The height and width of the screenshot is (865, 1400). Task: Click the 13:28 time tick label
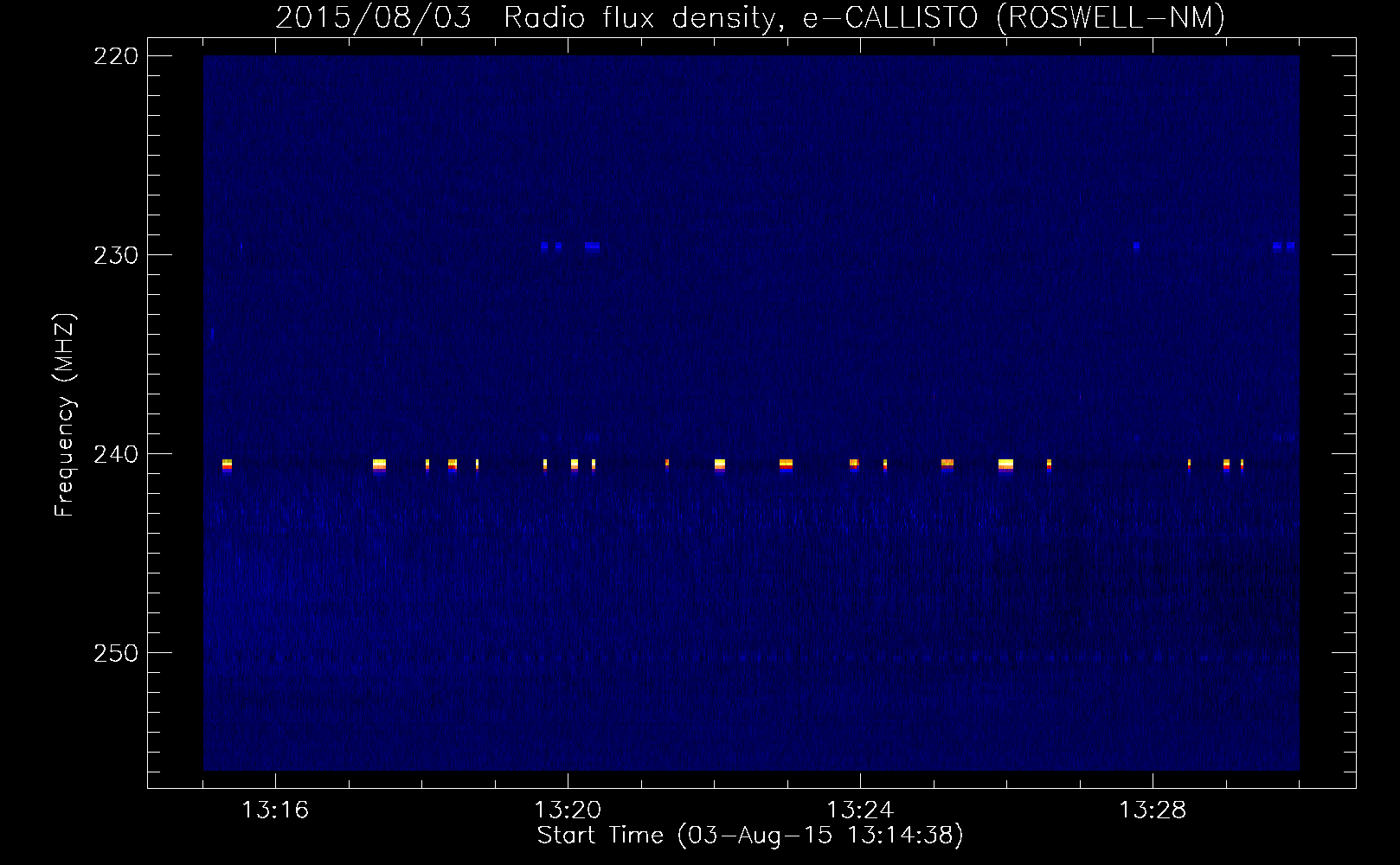(1153, 811)
